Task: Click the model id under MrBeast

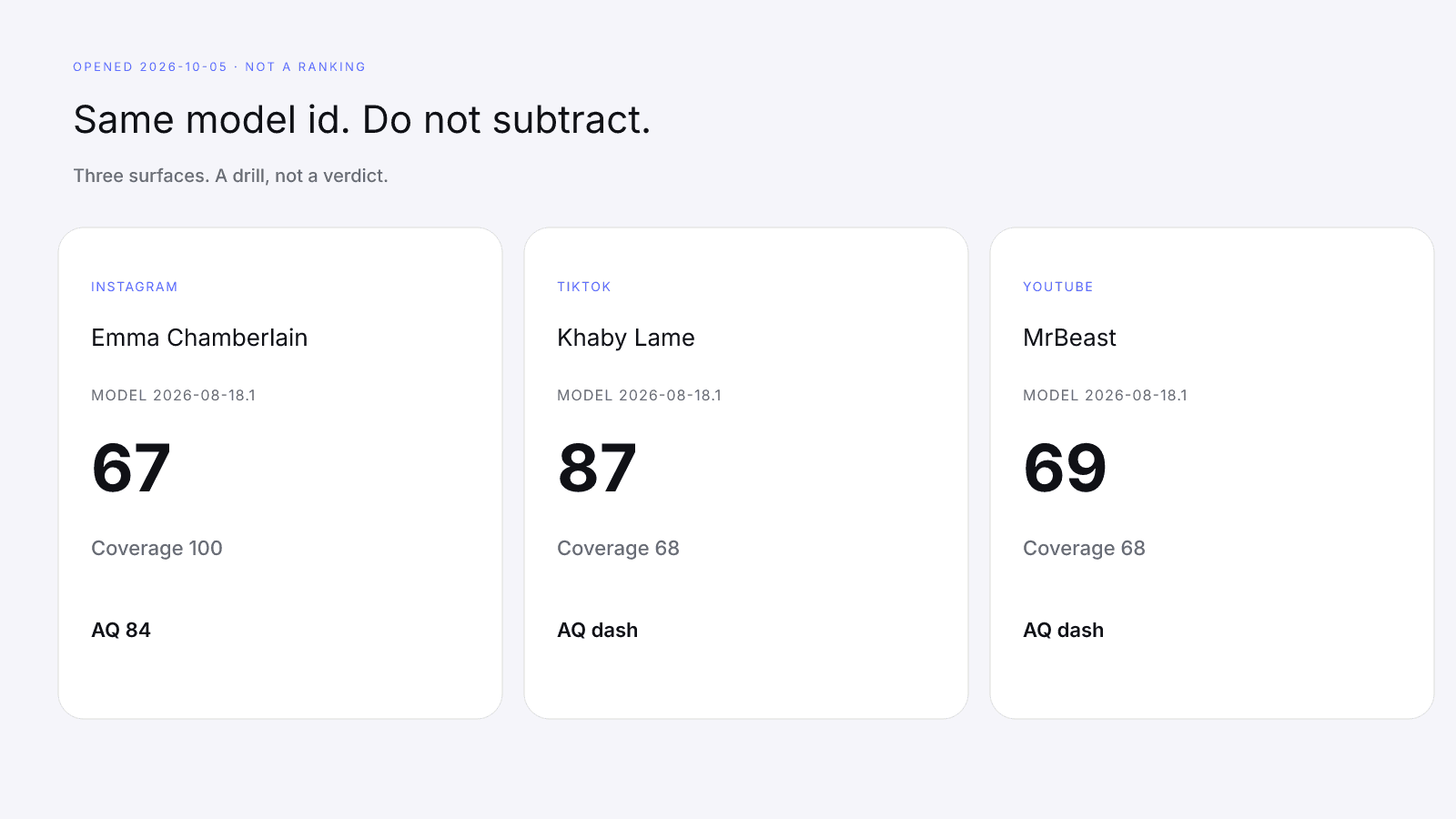Action: tap(1106, 395)
